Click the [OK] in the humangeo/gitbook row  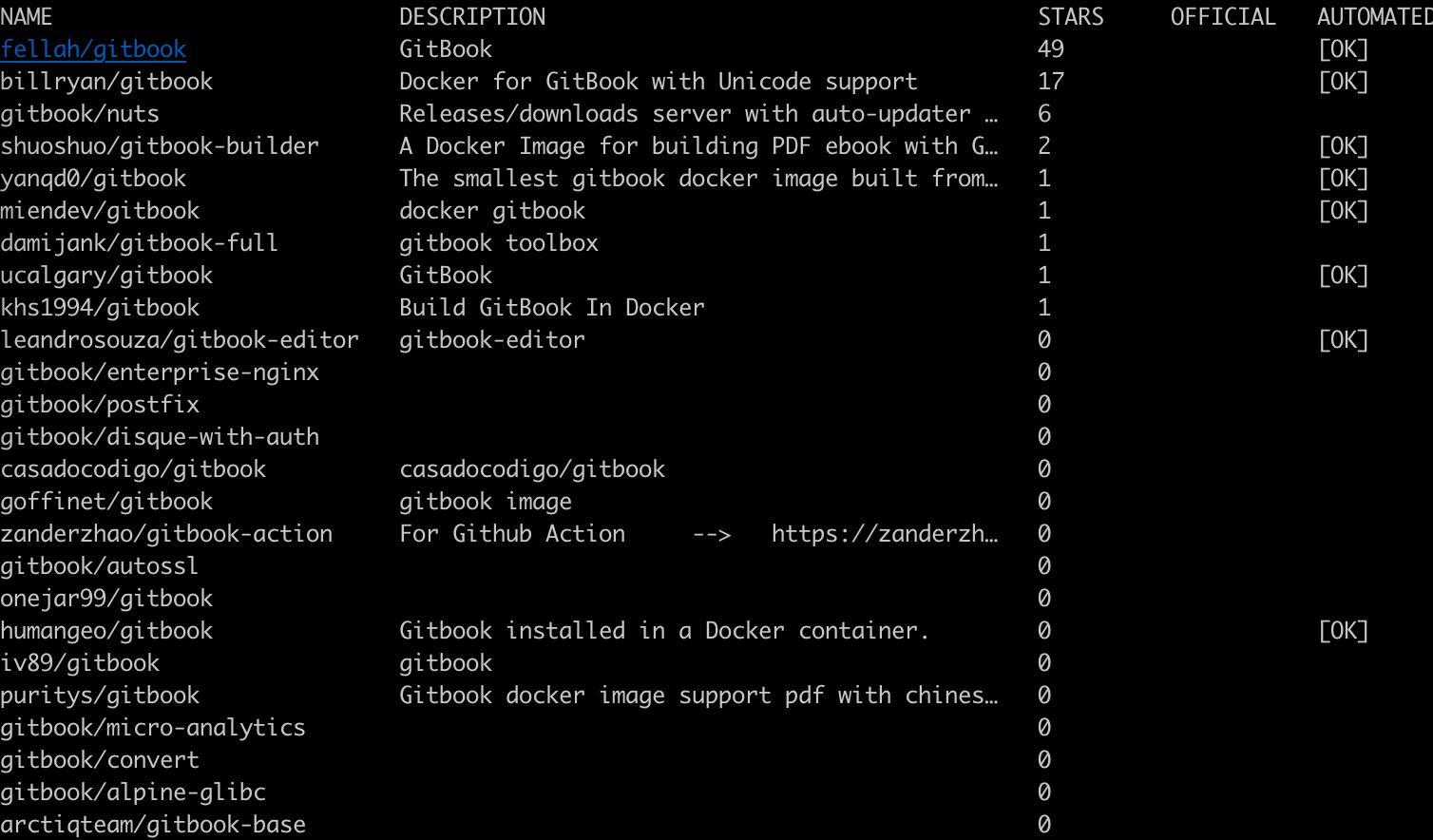click(x=1343, y=631)
